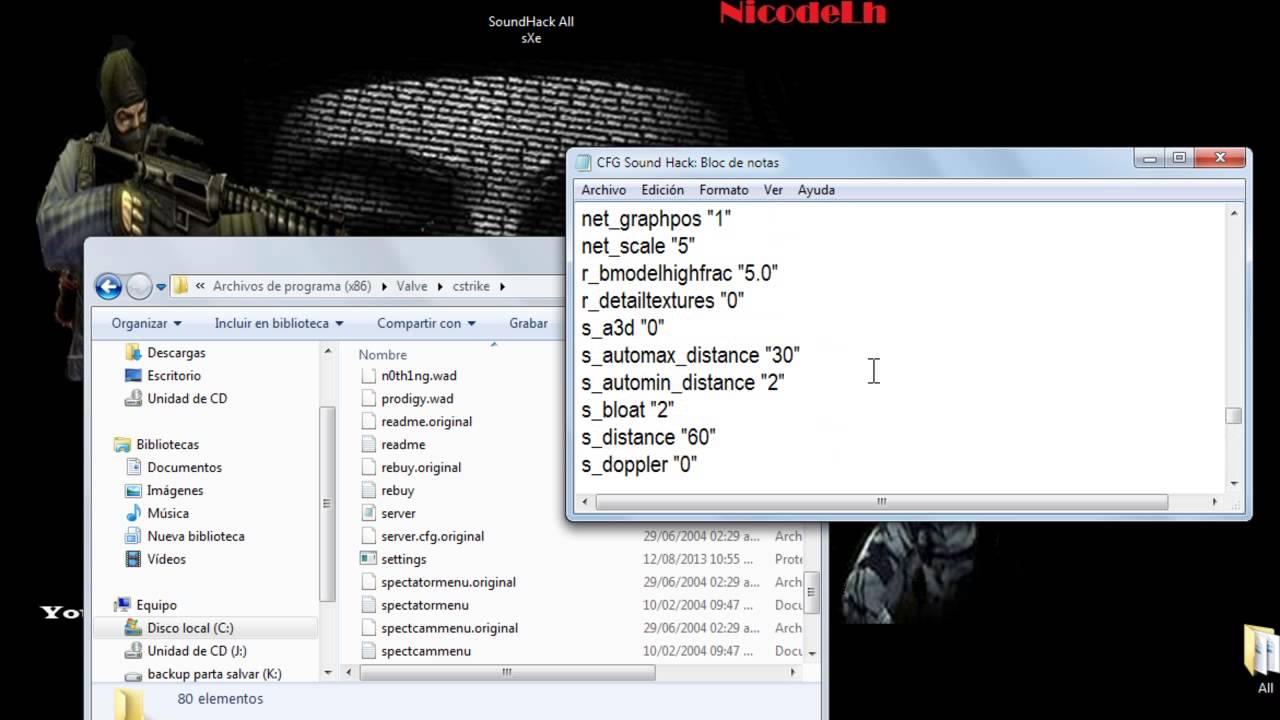Image resolution: width=1280 pixels, height=720 pixels.
Task: Sort files by the Nombre column header
Action: [x=383, y=354]
